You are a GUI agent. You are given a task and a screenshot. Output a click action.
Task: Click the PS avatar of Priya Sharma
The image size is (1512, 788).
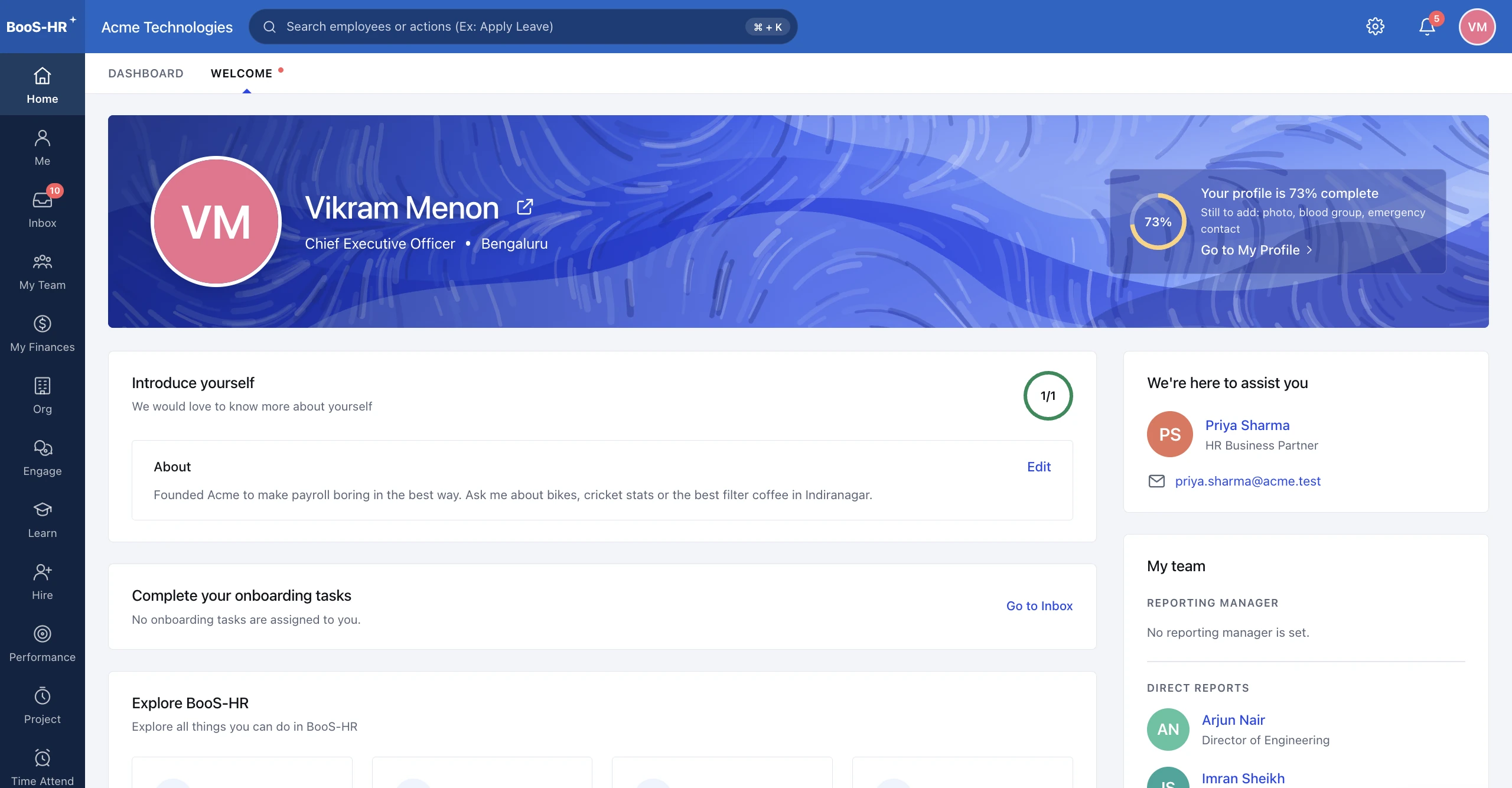[1169, 434]
